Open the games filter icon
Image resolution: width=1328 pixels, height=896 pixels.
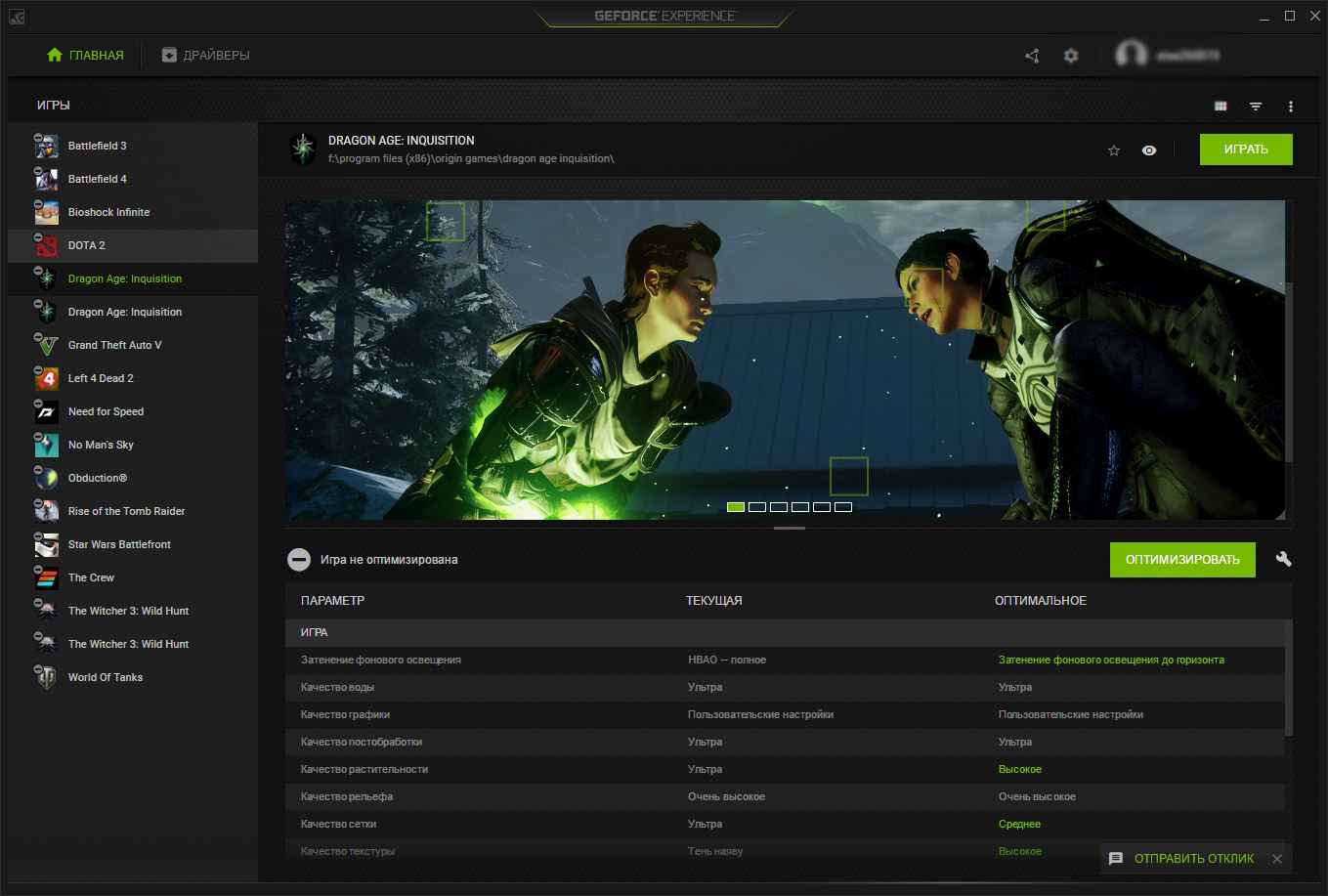click(1256, 106)
